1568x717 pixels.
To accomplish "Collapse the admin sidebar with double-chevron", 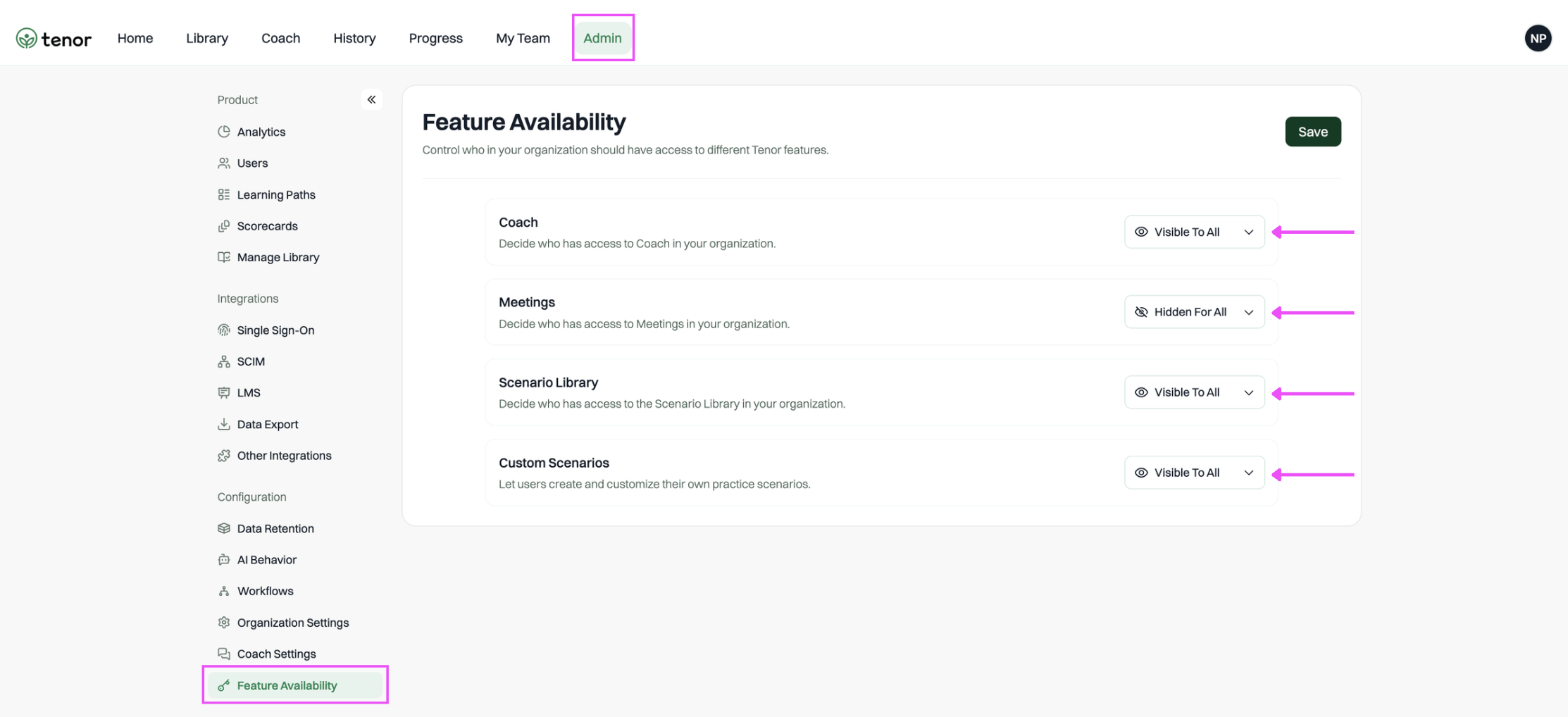I will pyautogui.click(x=371, y=100).
